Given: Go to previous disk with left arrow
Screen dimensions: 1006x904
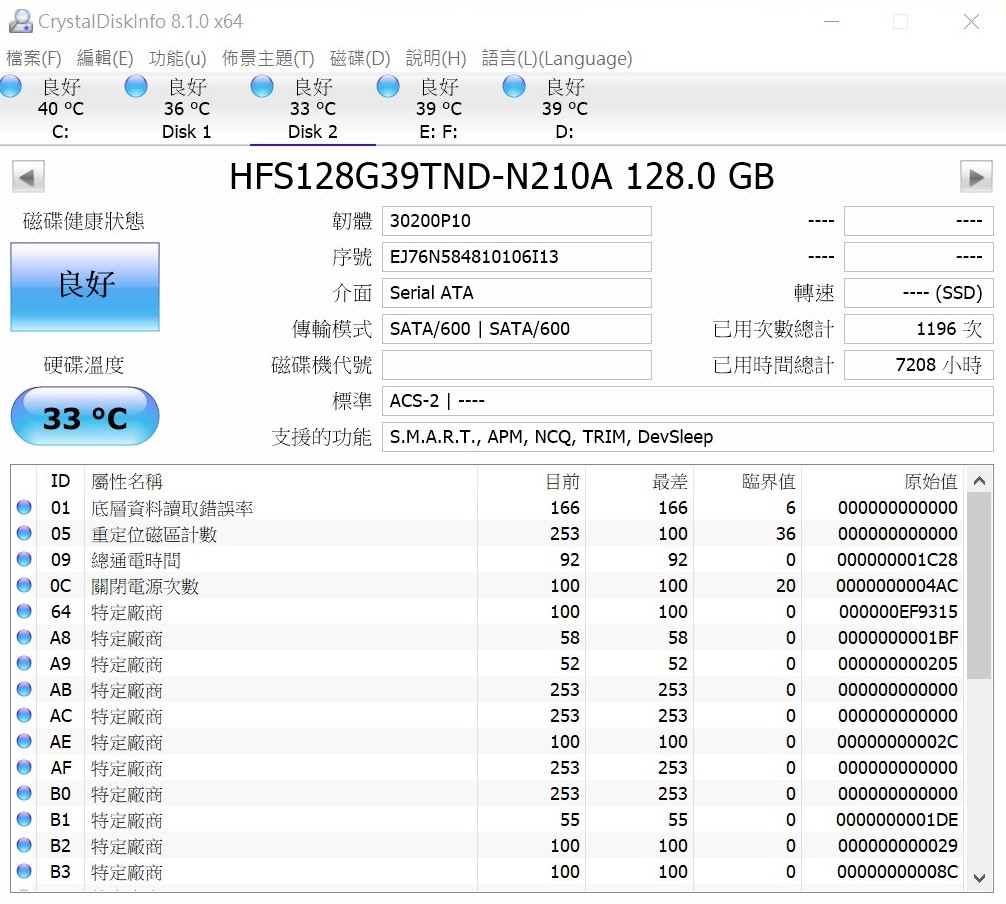Looking at the screenshot, I should click(x=28, y=177).
